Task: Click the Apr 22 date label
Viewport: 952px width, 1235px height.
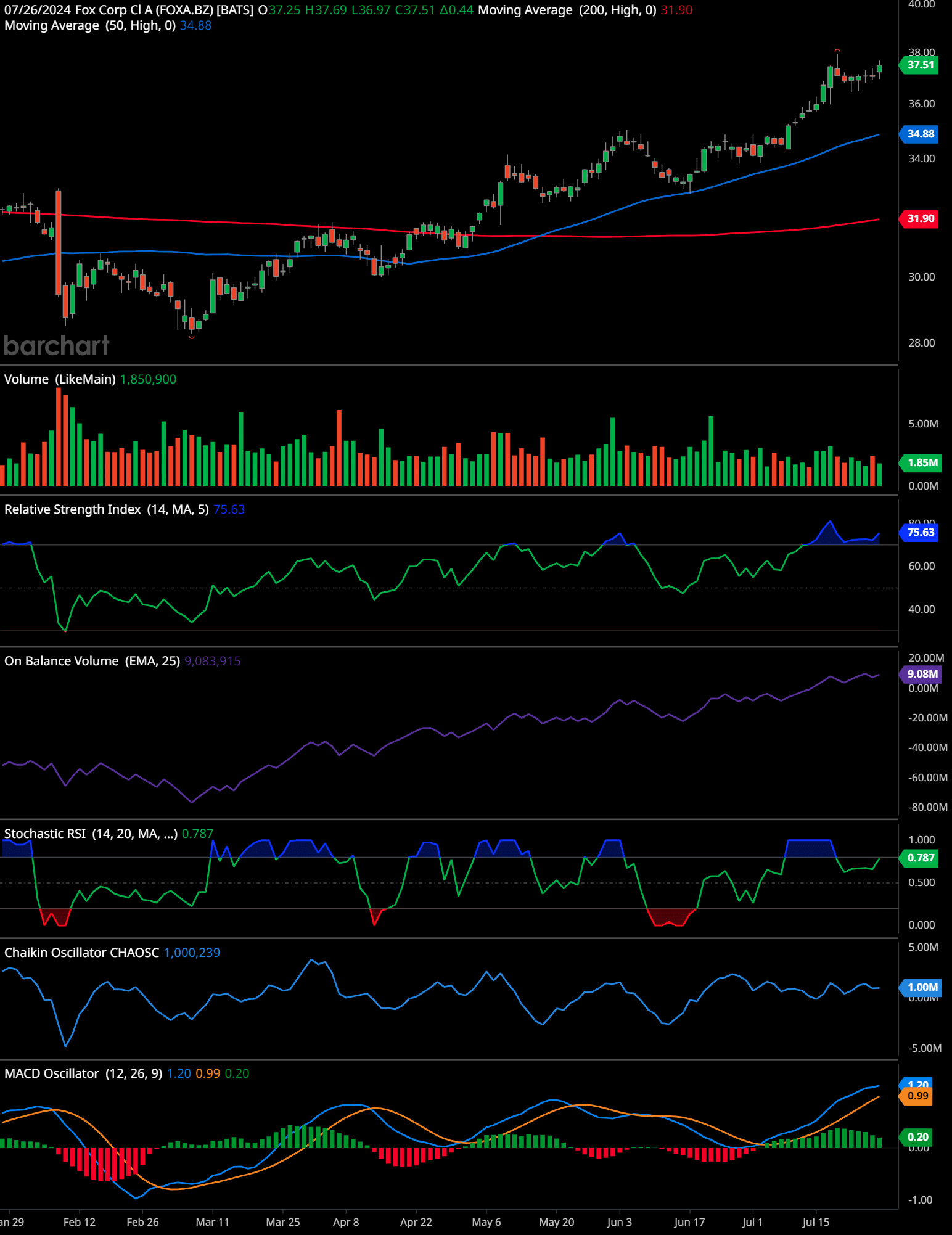Action: [416, 1222]
